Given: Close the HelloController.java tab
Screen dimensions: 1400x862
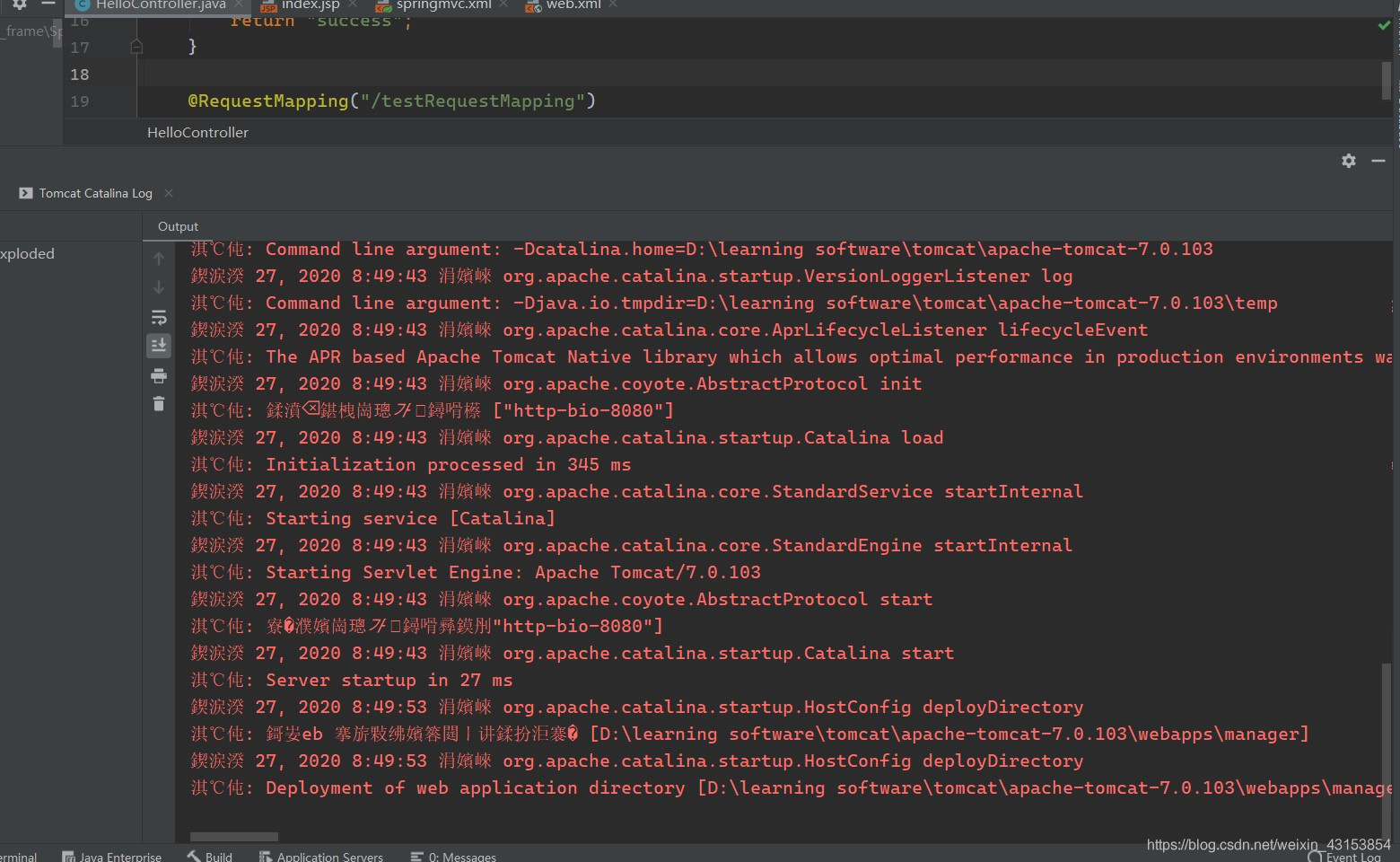Looking at the screenshot, I should (238, 4).
